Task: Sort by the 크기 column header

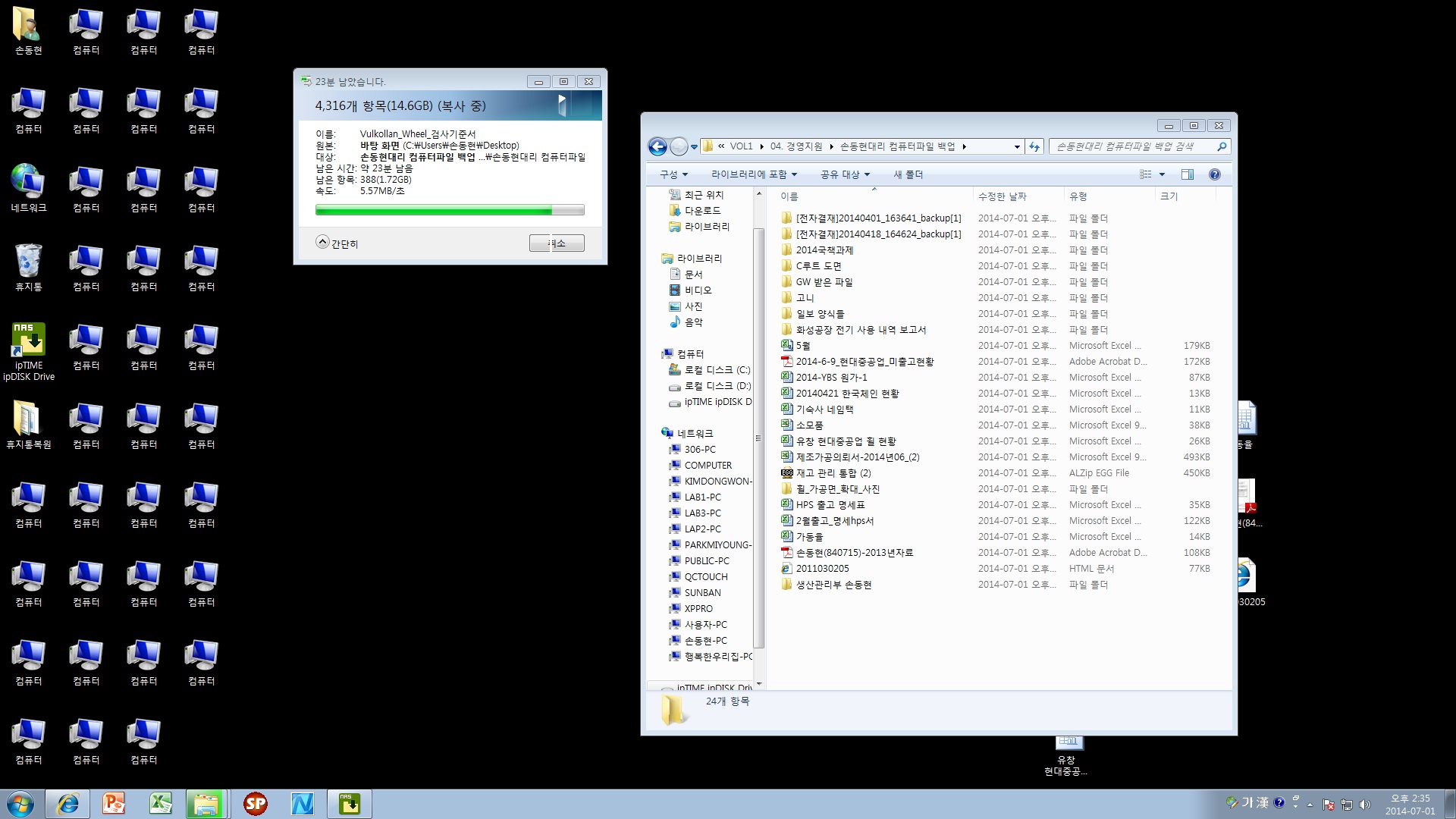Action: point(1185,196)
